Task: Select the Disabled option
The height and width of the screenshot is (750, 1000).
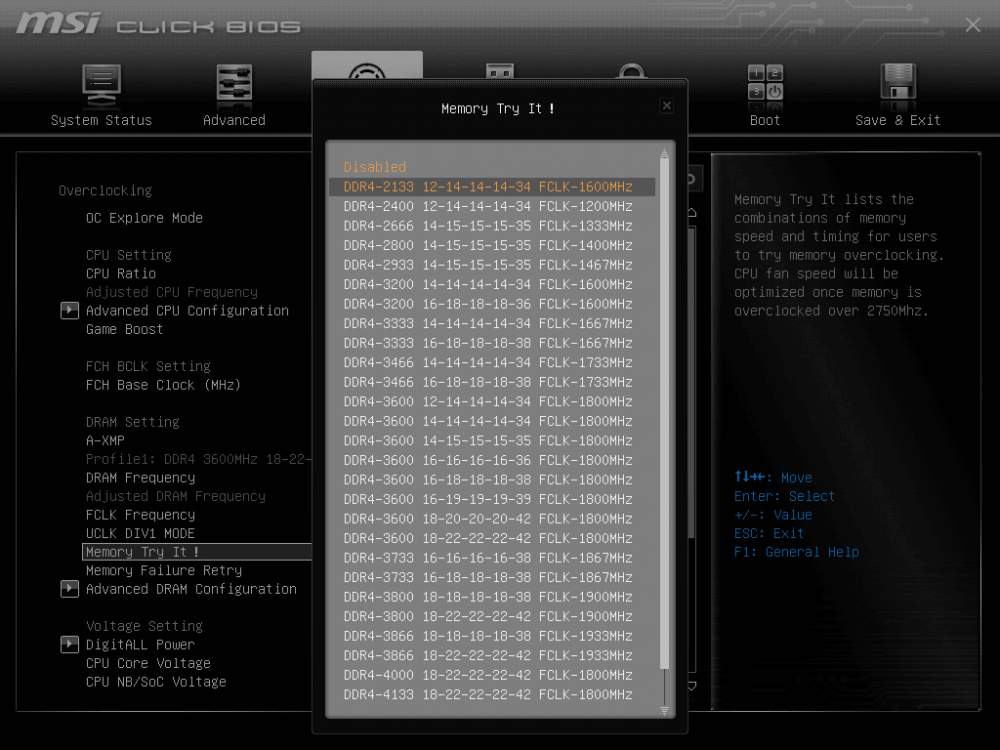Action: [x=374, y=167]
